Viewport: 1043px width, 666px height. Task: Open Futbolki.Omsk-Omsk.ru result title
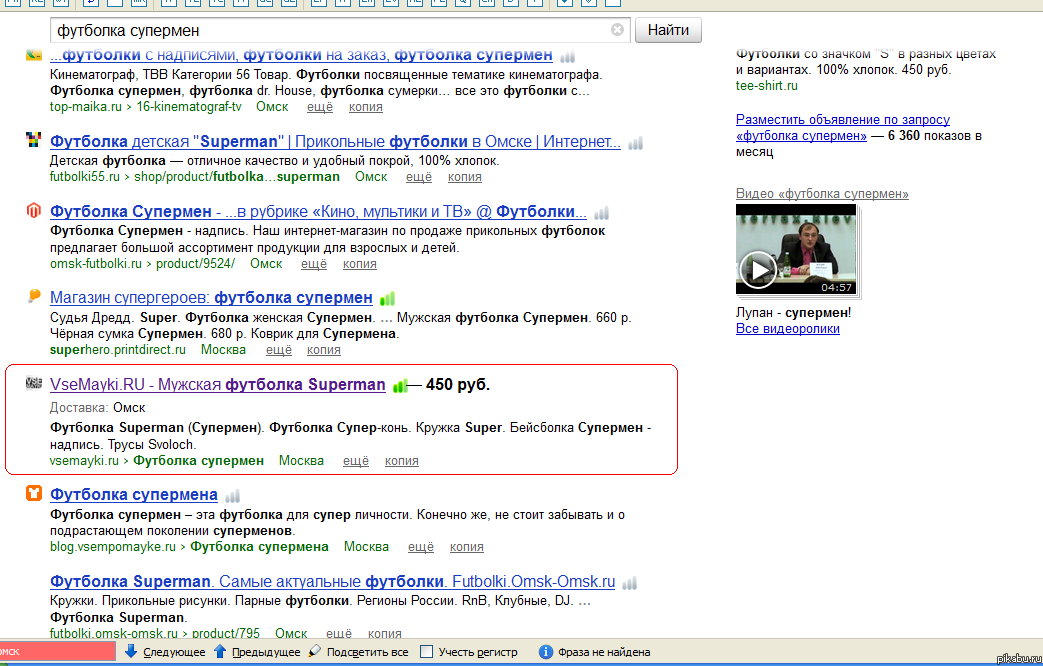pyautogui.click(x=333, y=582)
